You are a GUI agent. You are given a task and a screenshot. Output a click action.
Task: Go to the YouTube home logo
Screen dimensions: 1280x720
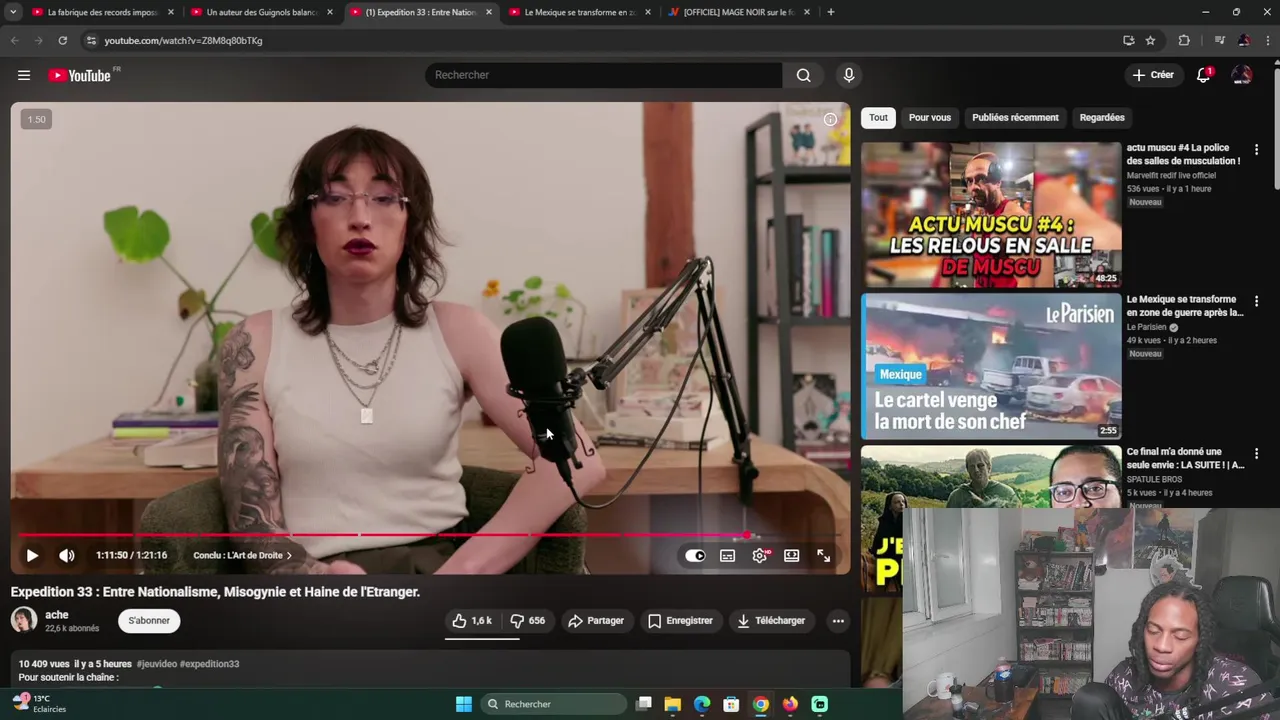(79, 75)
